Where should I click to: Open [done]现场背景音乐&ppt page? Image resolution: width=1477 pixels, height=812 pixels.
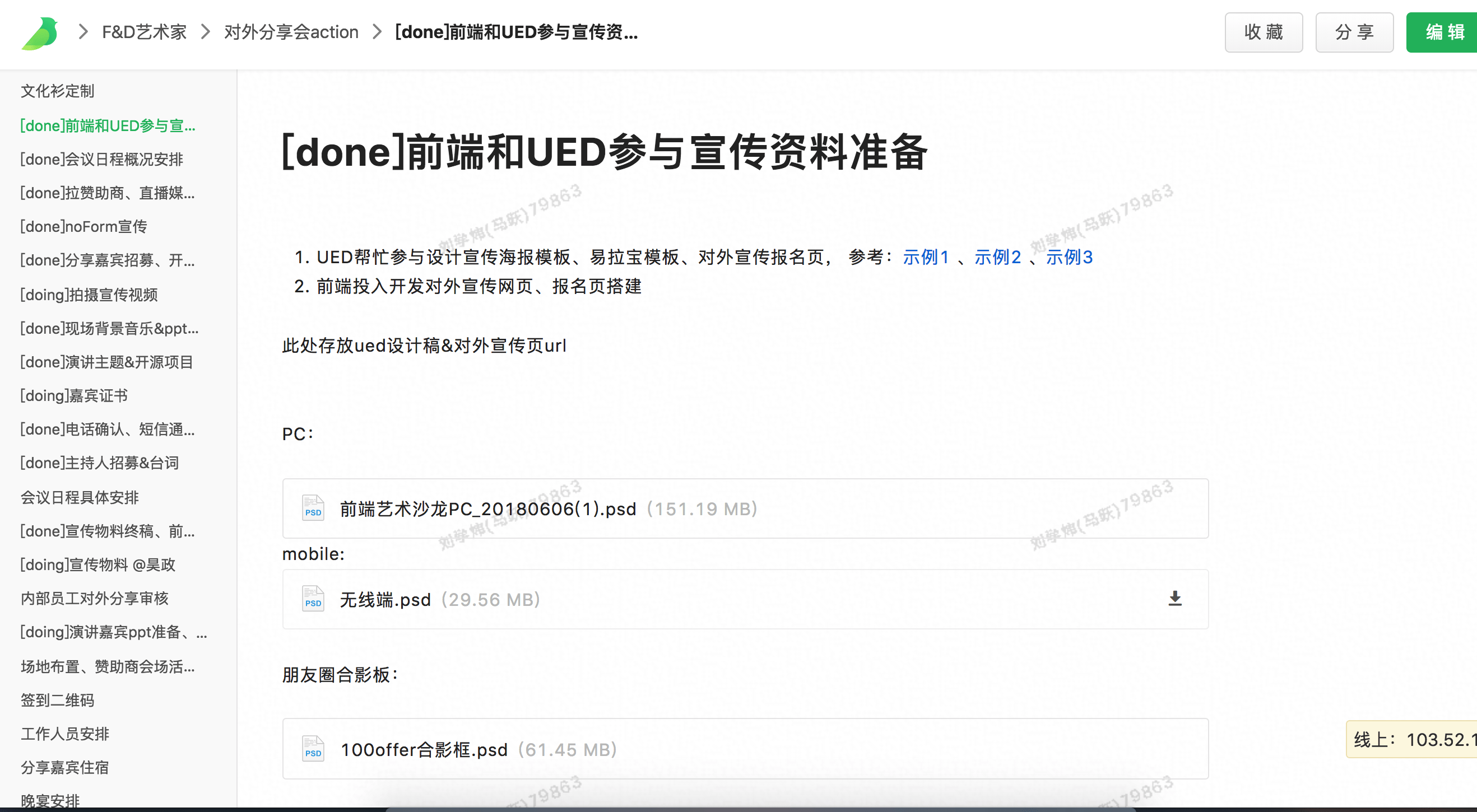pos(109,328)
